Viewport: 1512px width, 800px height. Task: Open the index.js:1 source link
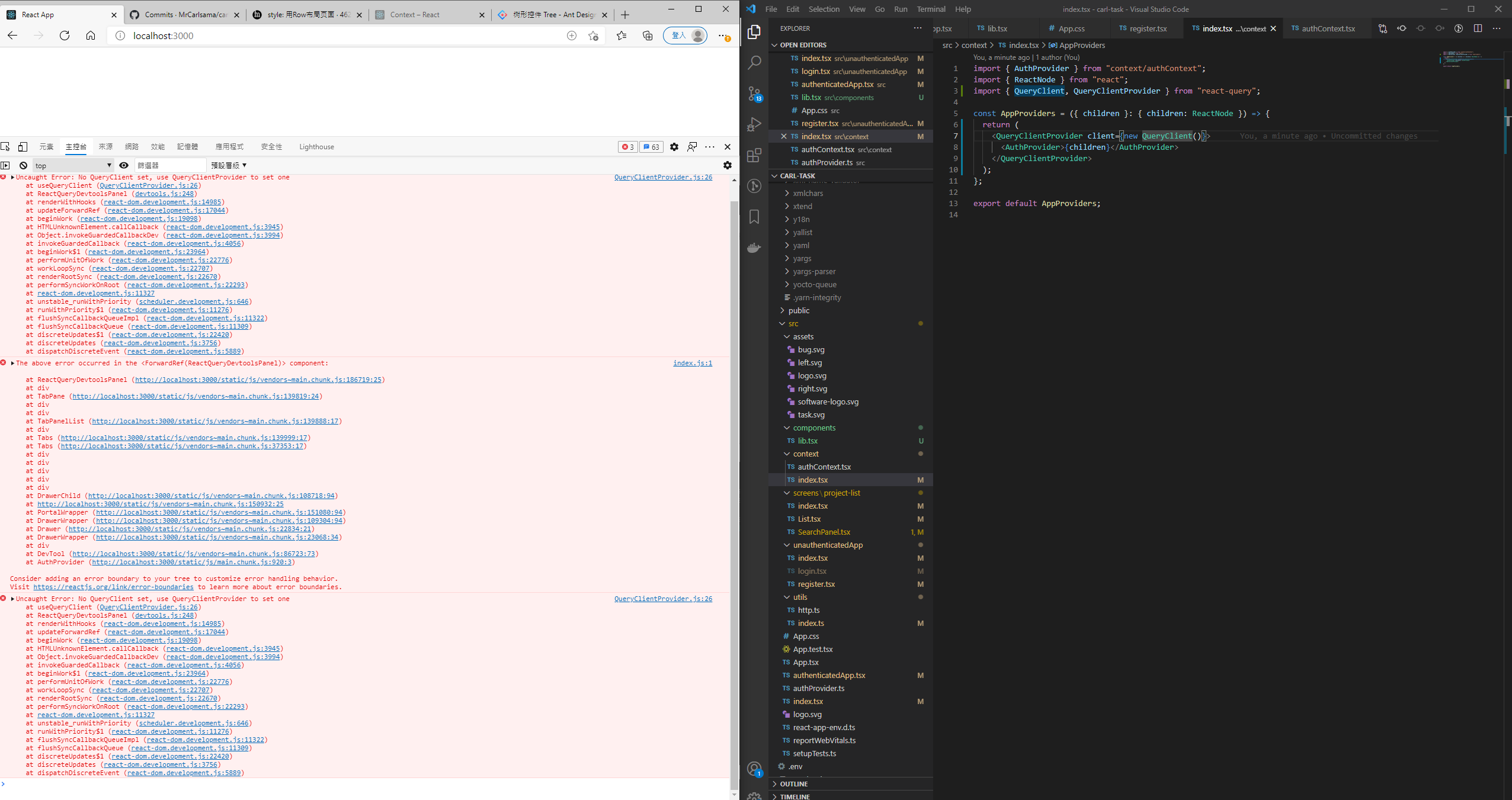(693, 363)
